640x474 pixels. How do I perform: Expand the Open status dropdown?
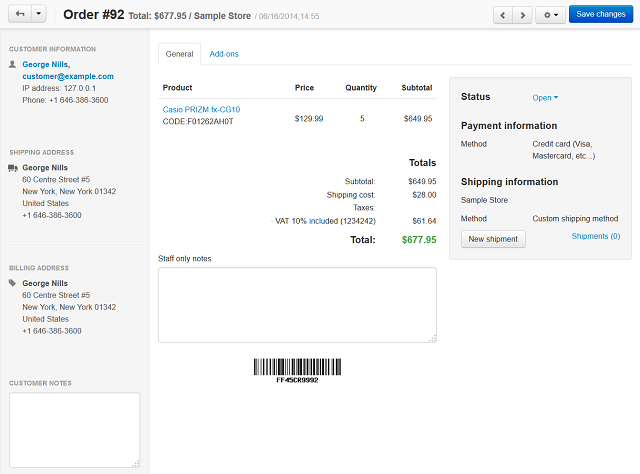(545, 98)
